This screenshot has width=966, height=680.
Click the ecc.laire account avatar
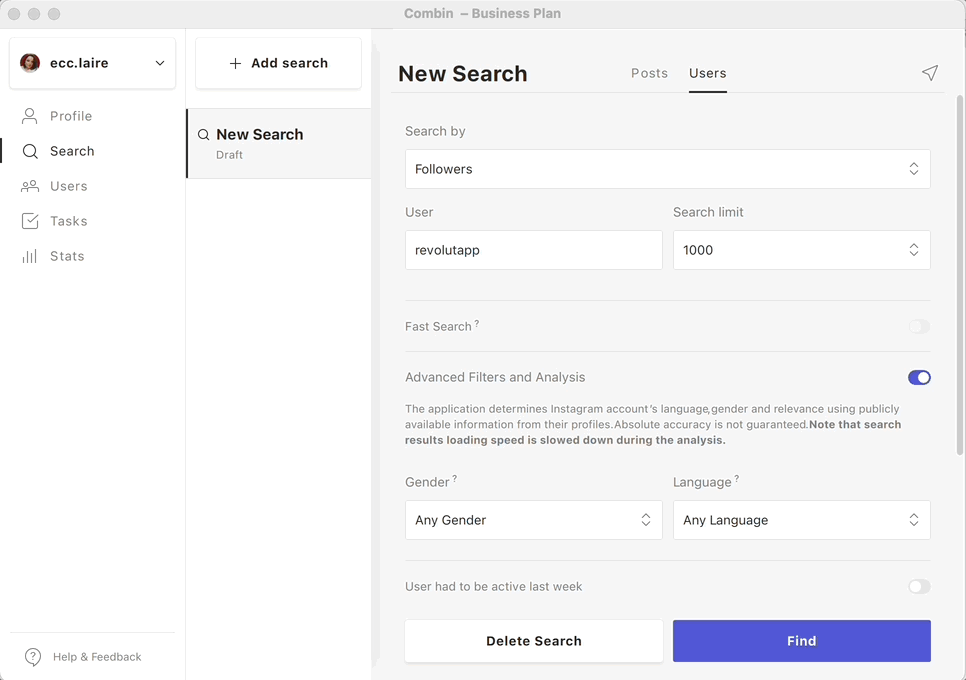pyautogui.click(x=30, y=63)
